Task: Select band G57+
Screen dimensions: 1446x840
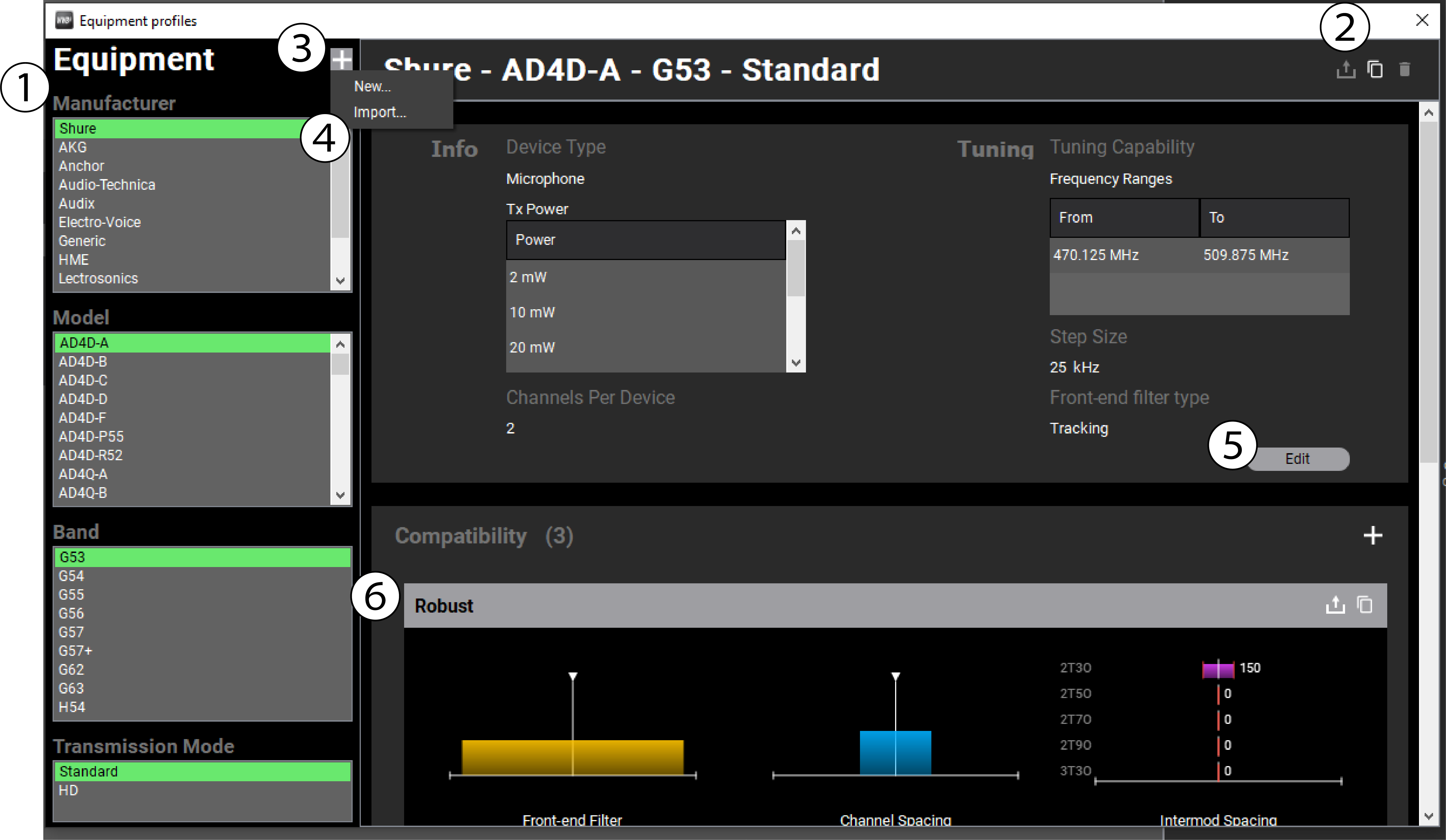Action: click(202, 651)
